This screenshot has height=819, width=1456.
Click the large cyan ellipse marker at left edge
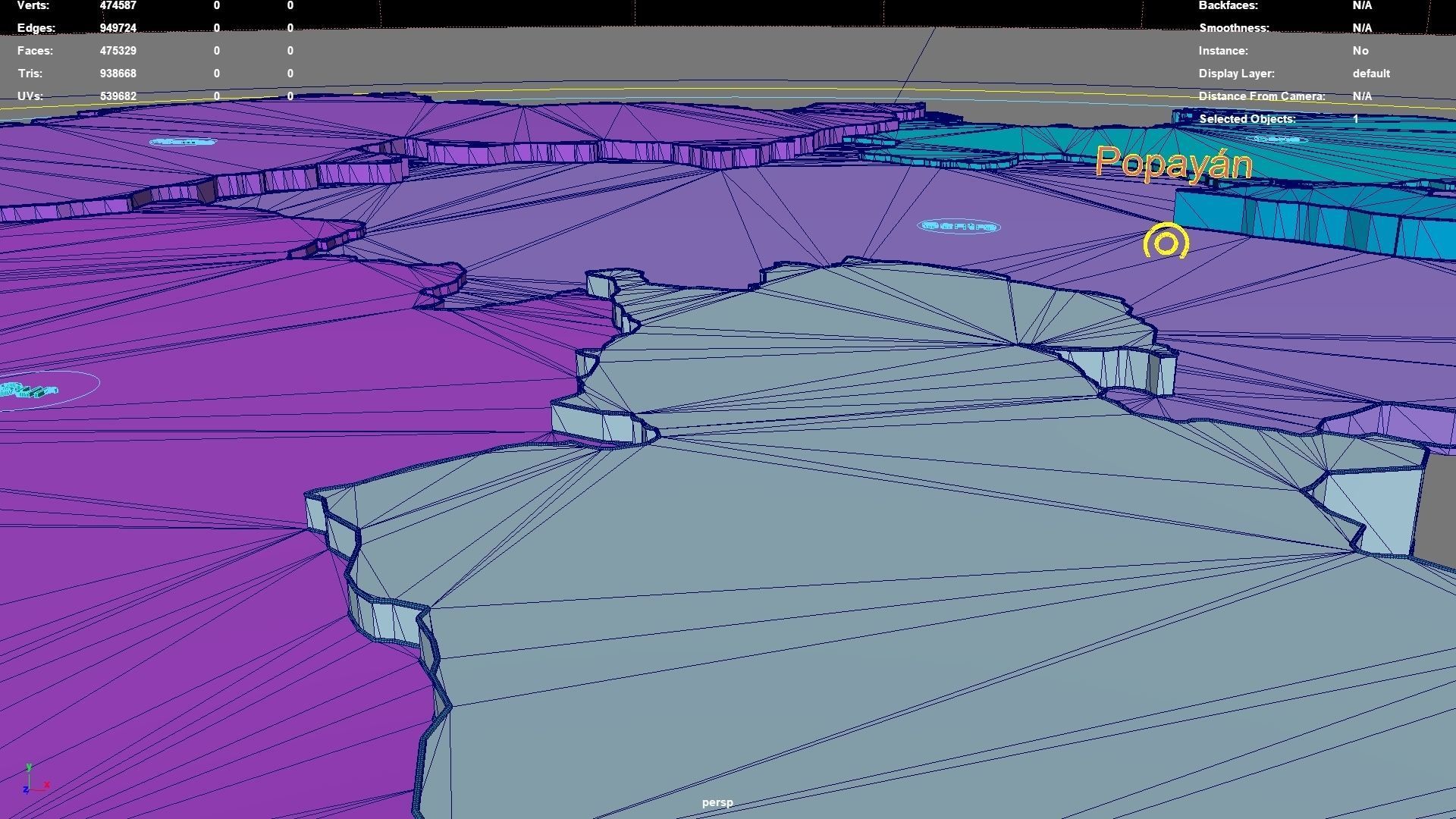pyautogui.click(x=38, y=390)
